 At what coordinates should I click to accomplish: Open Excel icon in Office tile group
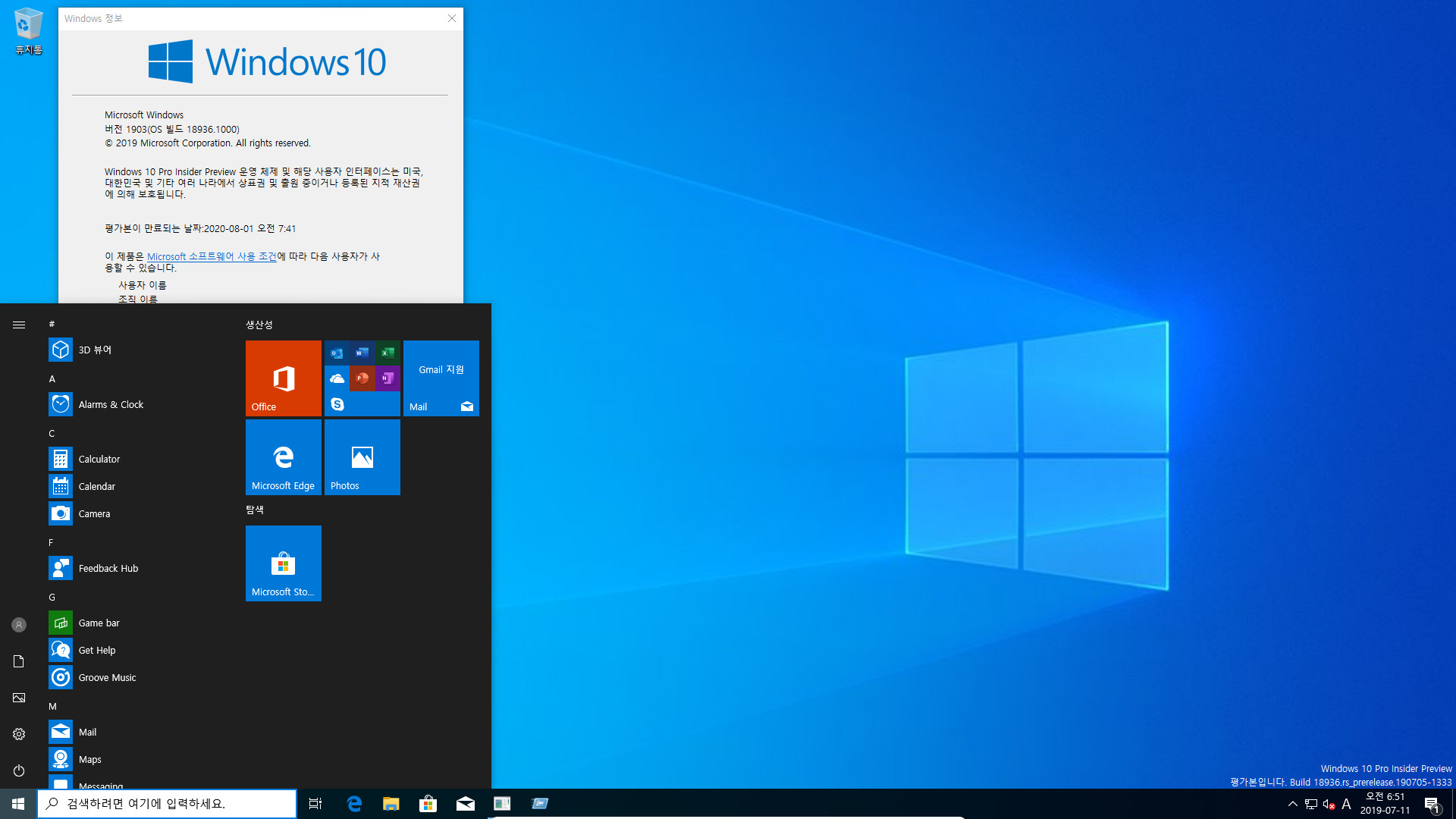click(x=388, y=353)
